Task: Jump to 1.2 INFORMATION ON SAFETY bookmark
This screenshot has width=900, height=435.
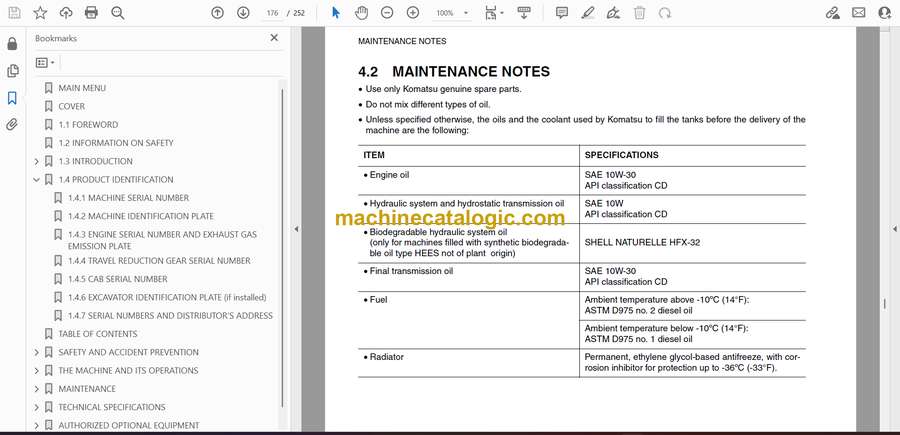Action: [x=116, y=143]
